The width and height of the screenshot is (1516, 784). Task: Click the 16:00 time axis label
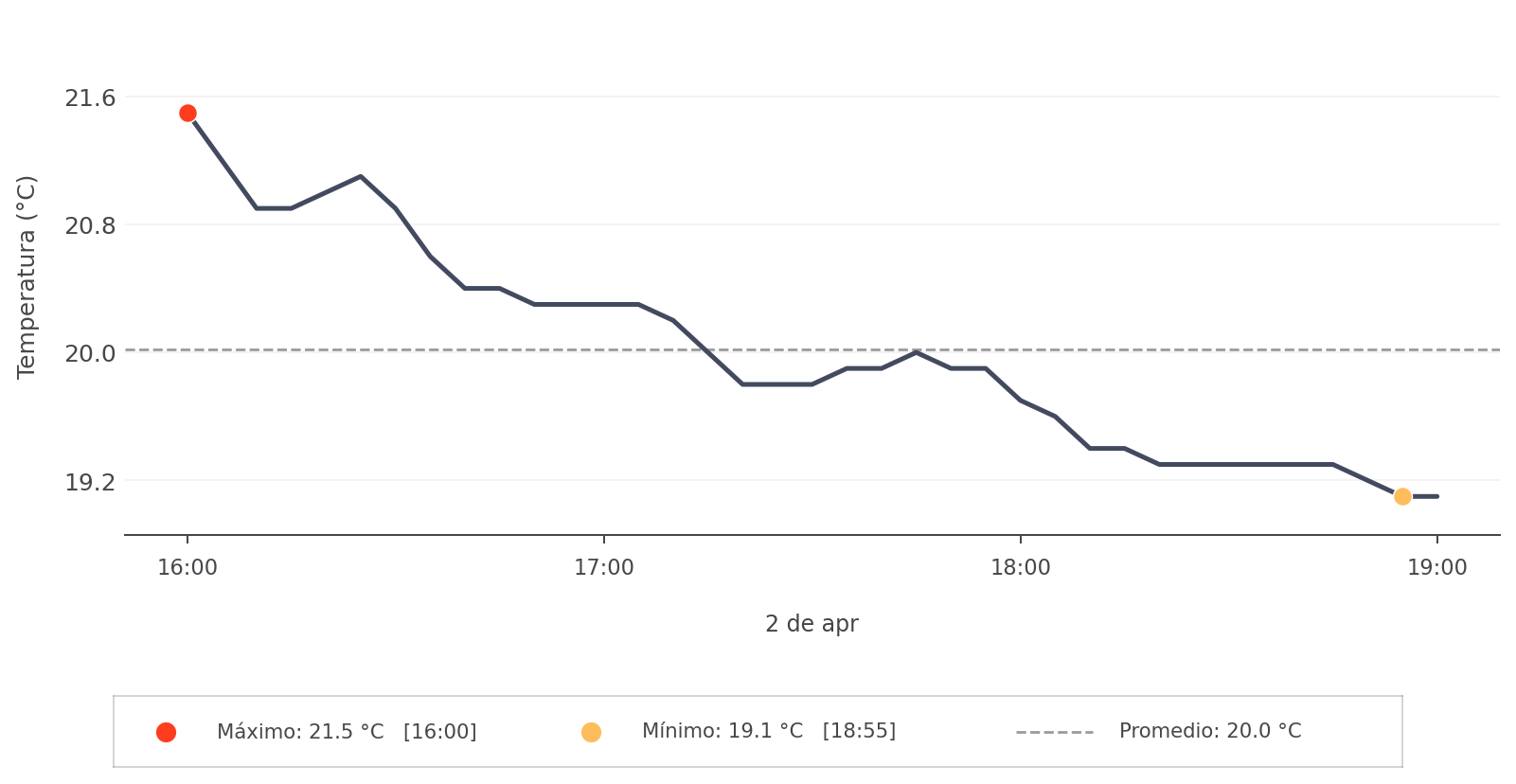tap(187, 568)
